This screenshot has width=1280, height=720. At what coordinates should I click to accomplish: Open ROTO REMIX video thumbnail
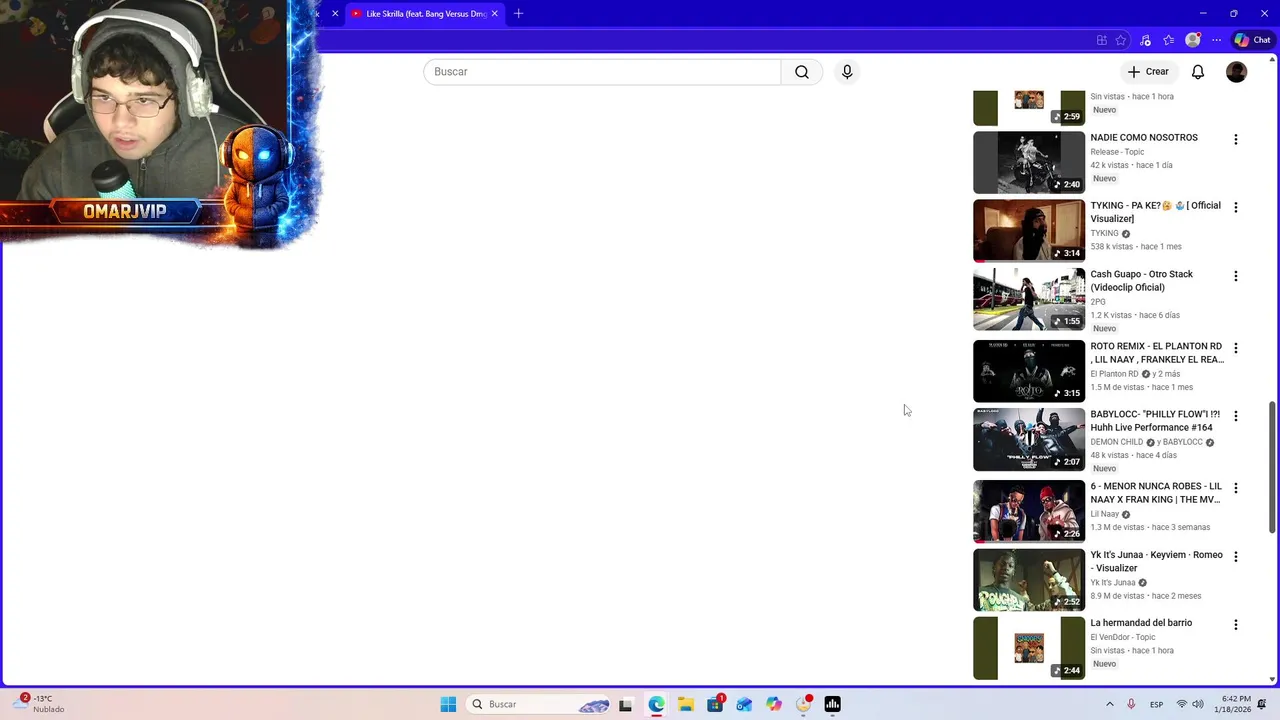[x=1029, y=371]
